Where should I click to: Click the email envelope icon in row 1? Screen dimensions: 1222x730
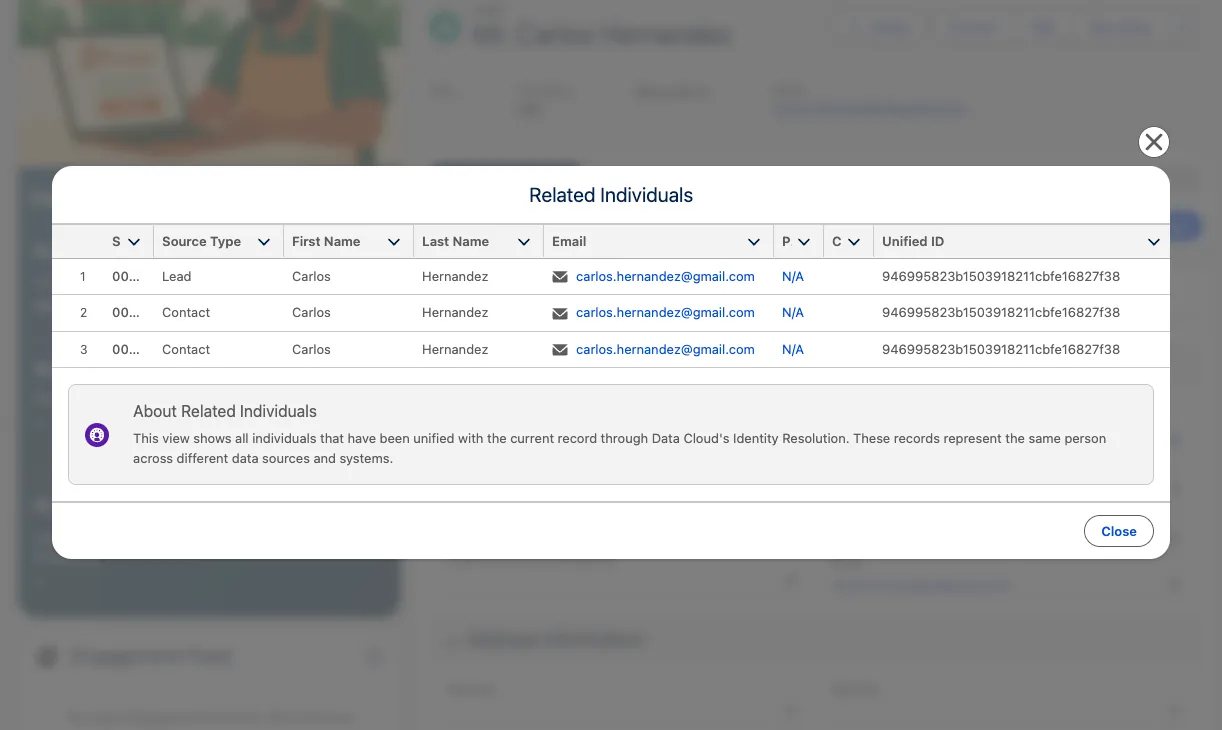(560, 277)
